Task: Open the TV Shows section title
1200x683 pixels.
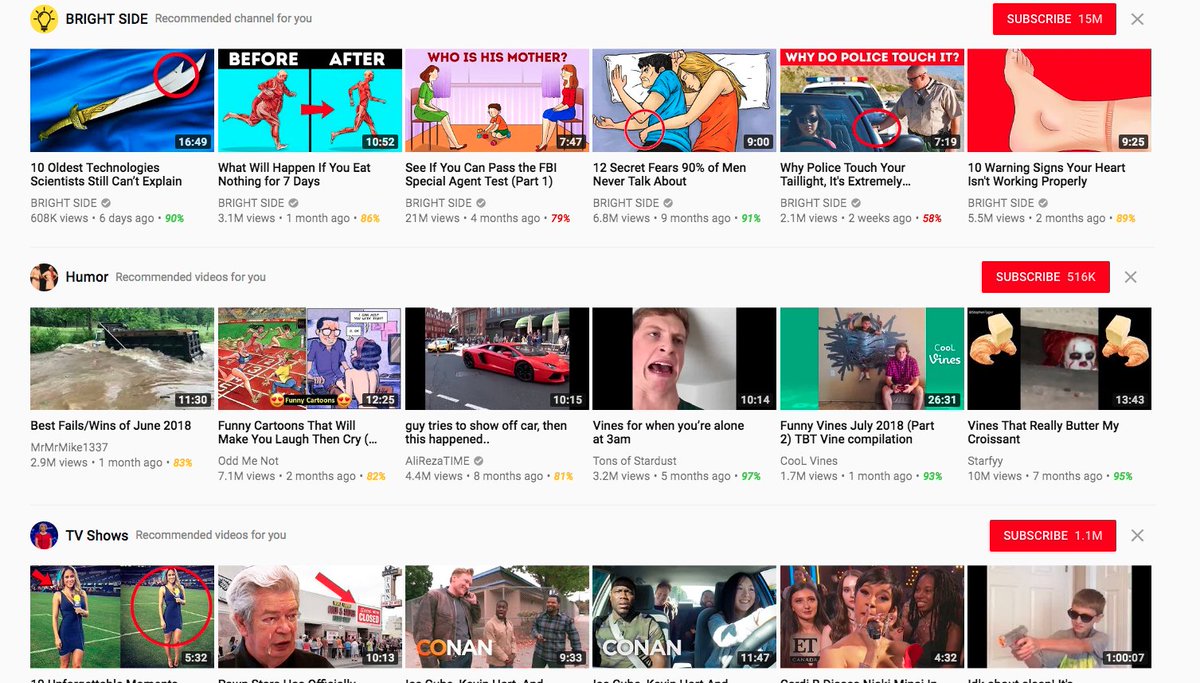Action: (97, 535)
